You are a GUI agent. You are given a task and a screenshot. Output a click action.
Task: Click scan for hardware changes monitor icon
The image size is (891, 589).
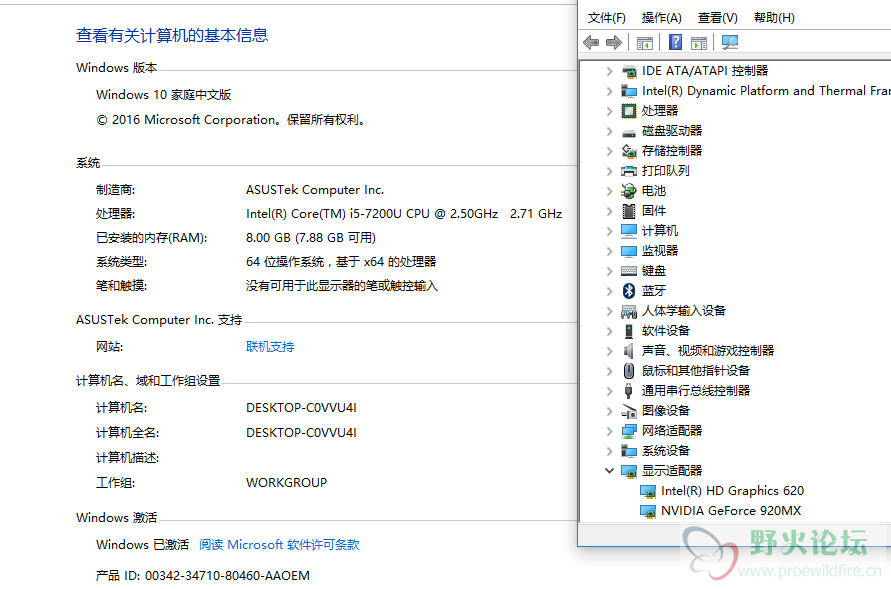[x=730, y=42]
